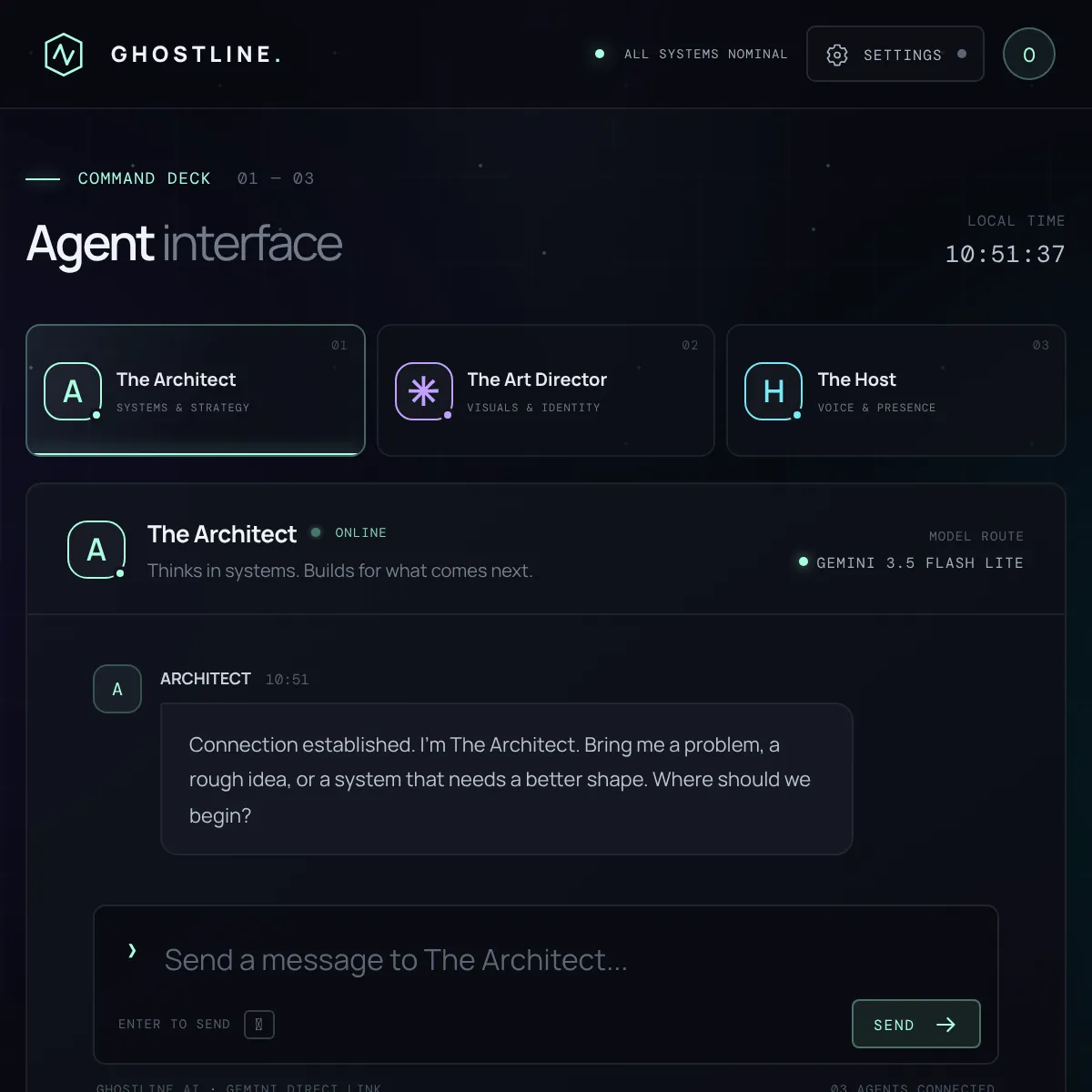Open the user profile avatar circle

1029,55
